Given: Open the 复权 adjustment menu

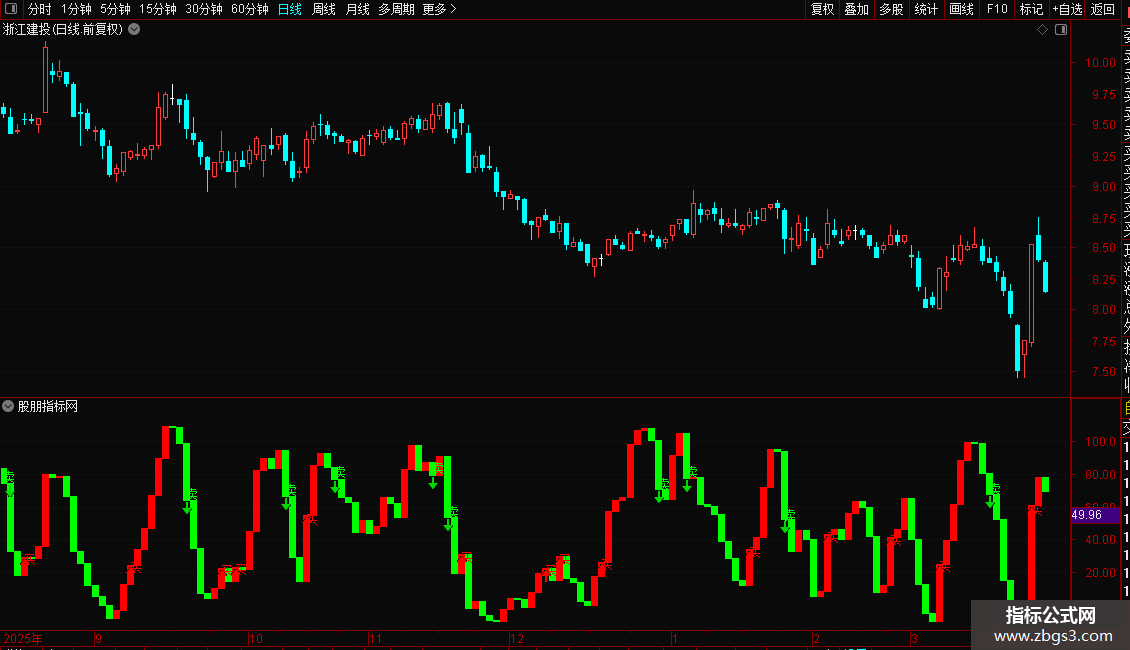Looking at the screenshot, I should (x=822, y=9).
